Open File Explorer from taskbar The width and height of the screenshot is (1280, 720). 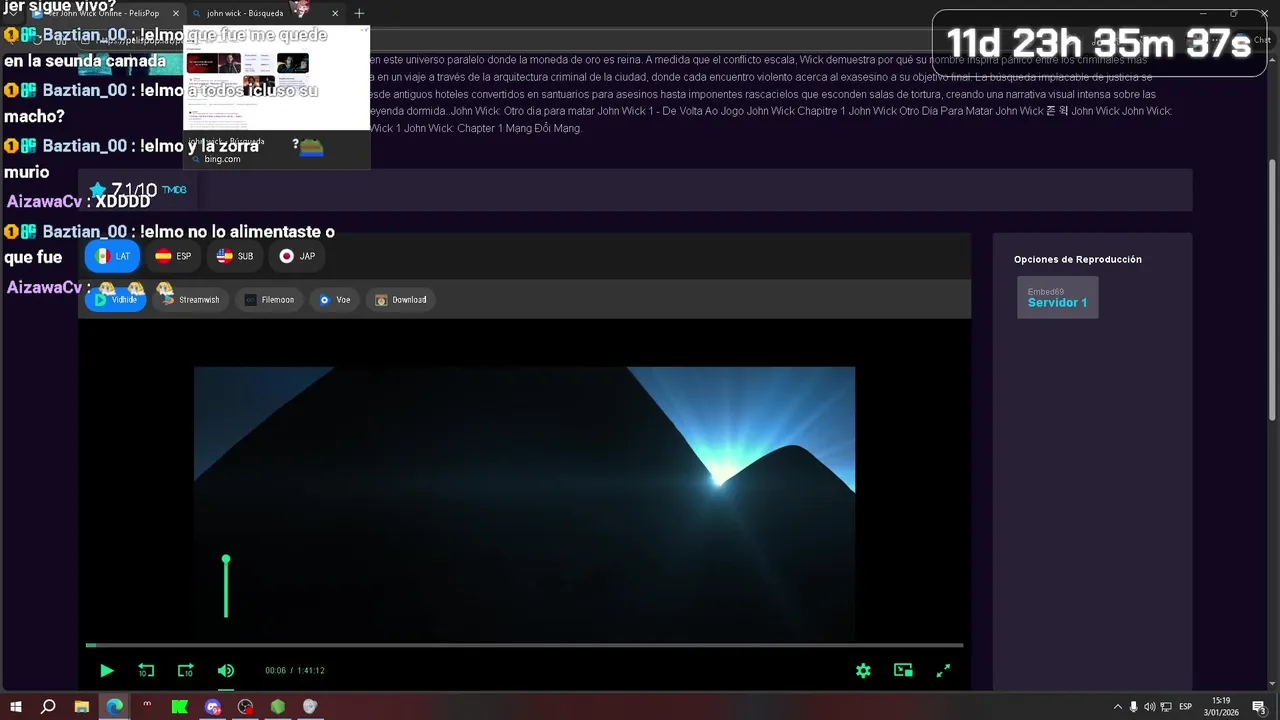coord(82,706)
